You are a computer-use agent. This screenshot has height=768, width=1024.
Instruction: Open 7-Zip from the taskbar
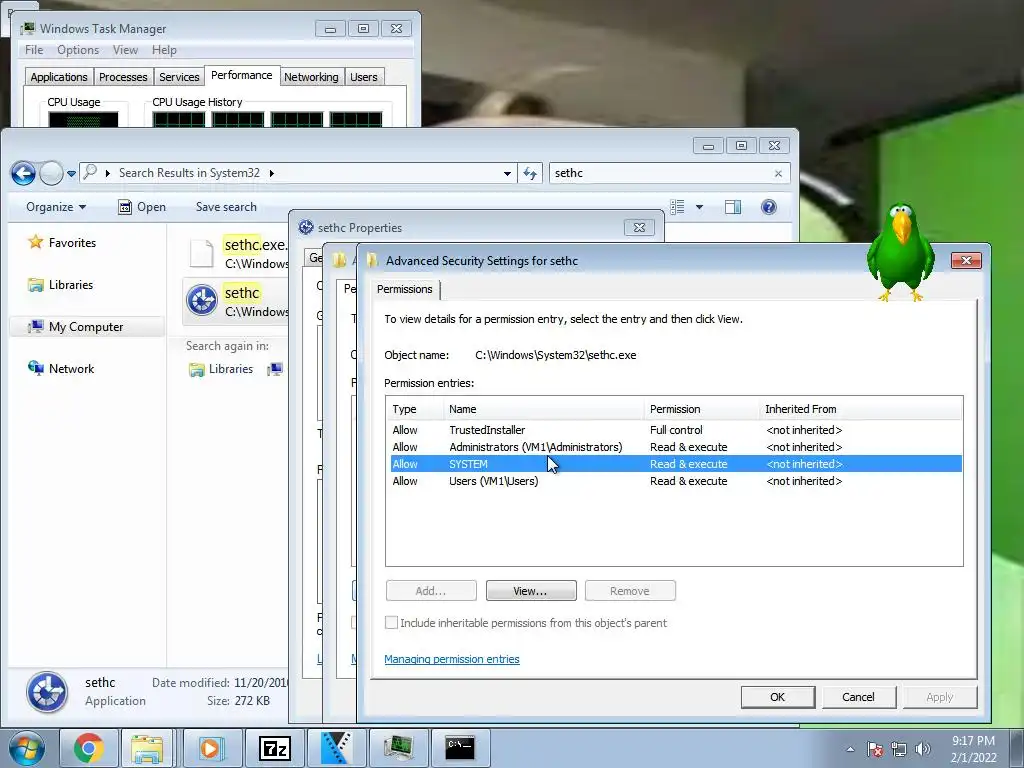274,748
